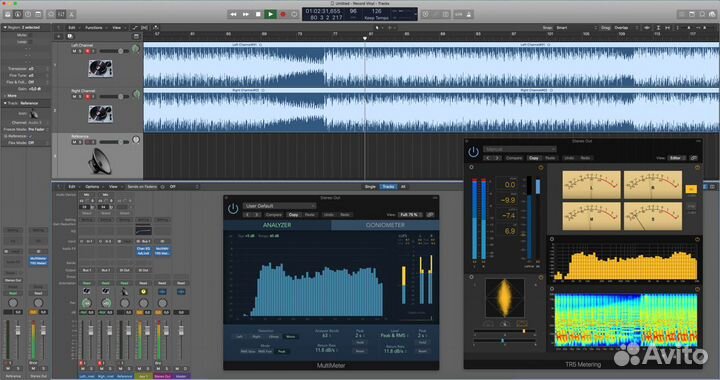
Task: Mute the Left Channel track
Action: click(74, 51)
